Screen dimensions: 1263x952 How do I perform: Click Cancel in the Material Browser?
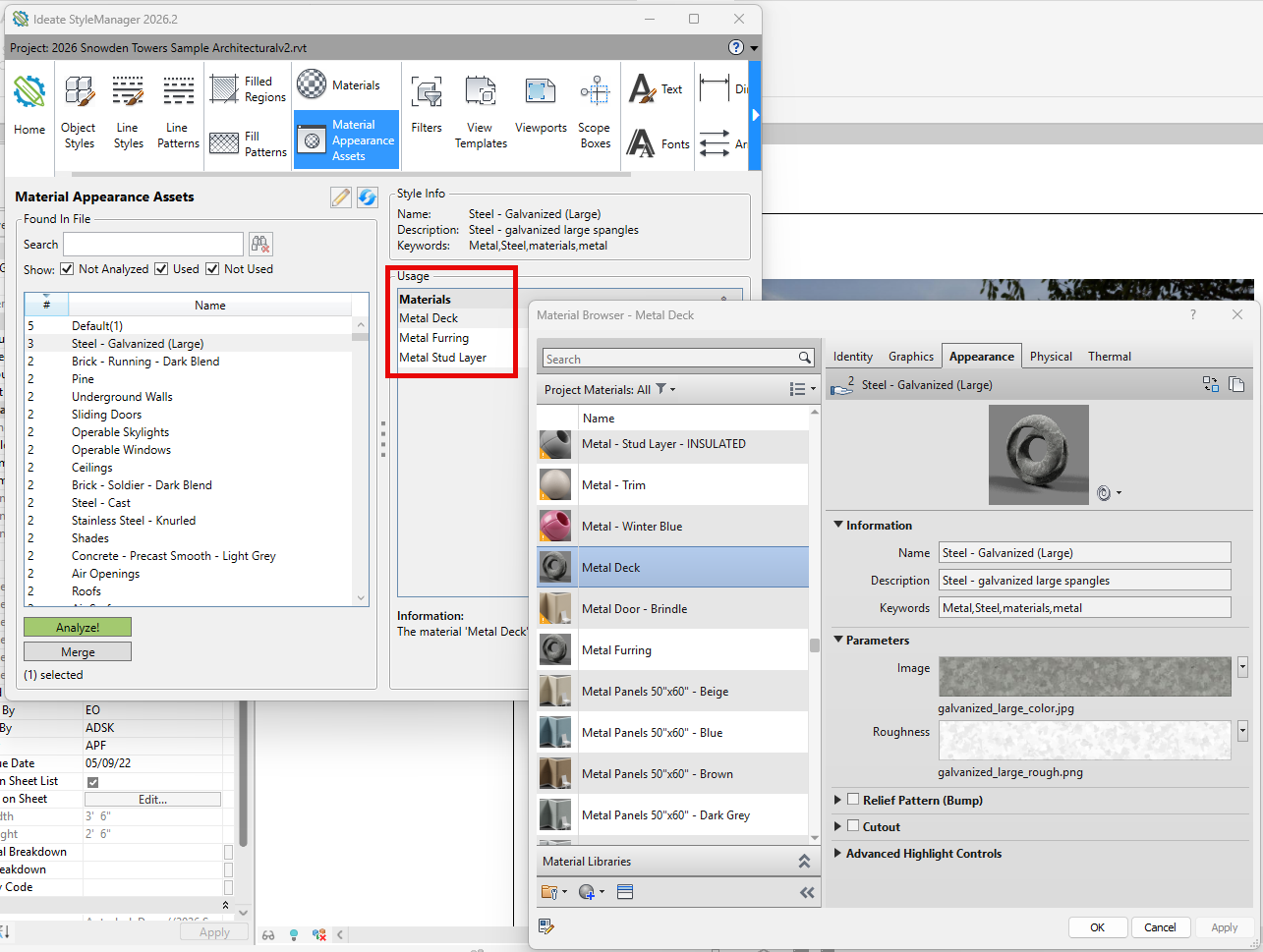(1161, 927)
